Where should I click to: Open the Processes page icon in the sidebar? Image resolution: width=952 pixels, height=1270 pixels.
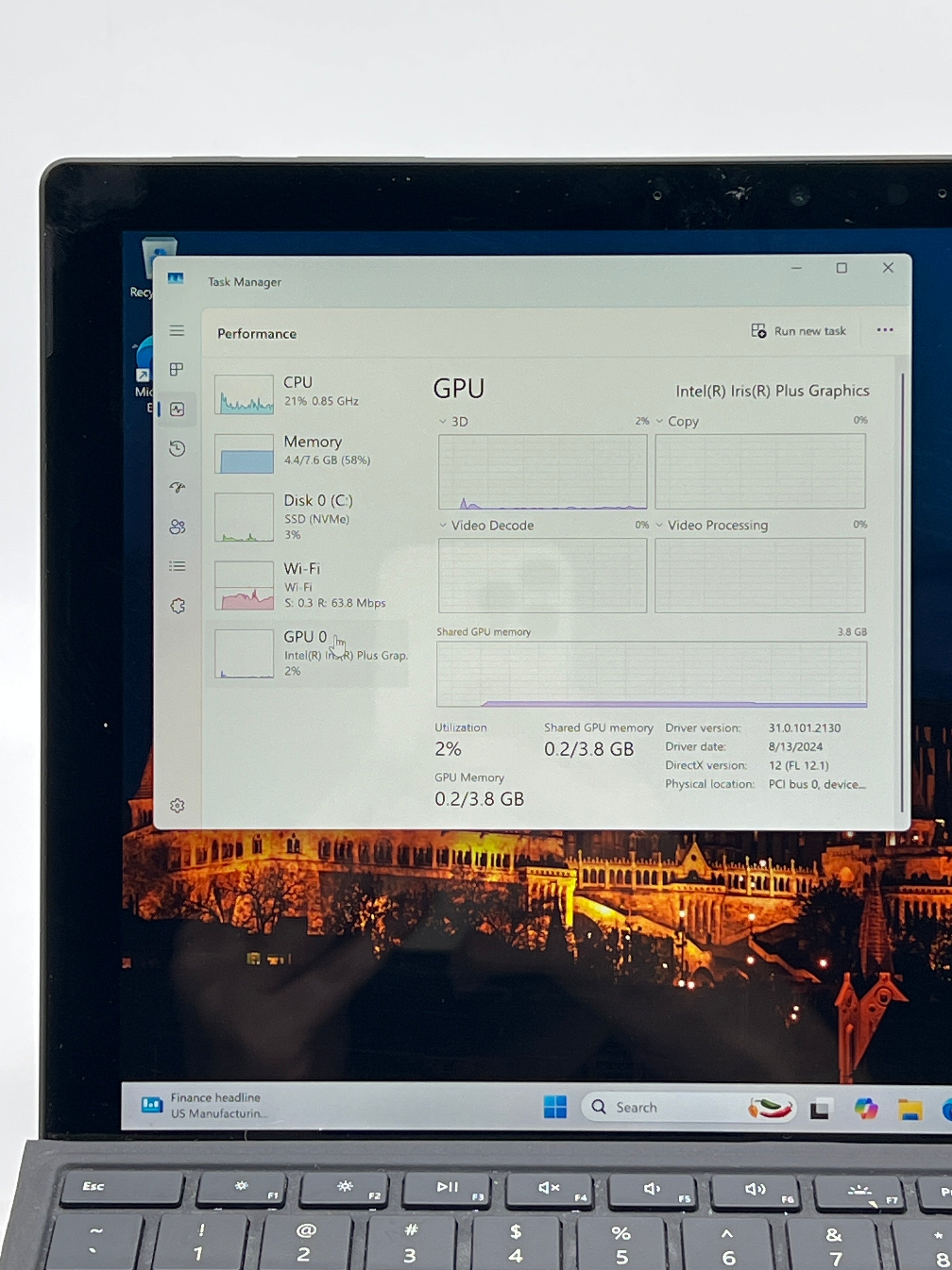[x=177, y=369]
